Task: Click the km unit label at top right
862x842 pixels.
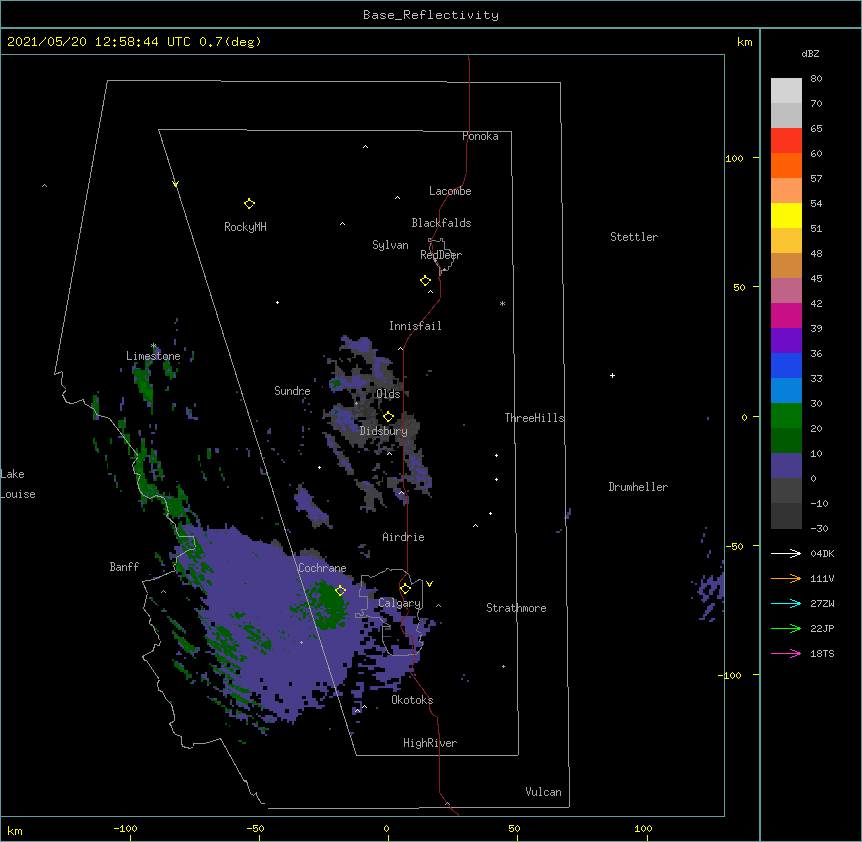Action: pyautogui.click(x=744, y=42)
